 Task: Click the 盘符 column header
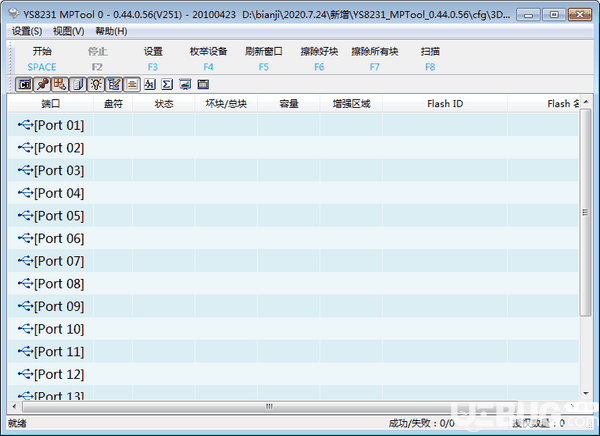click(113, 104)
